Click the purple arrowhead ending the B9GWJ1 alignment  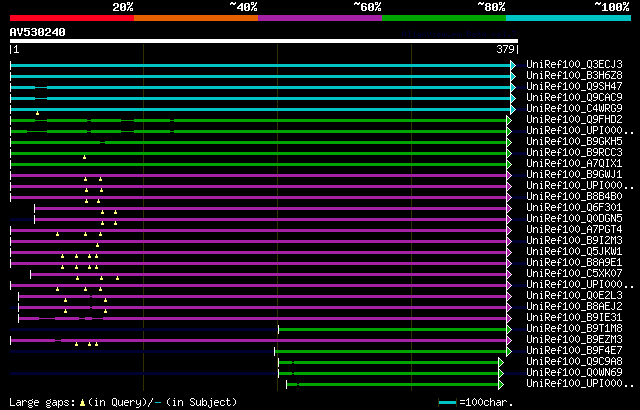(x=509, y=175)
